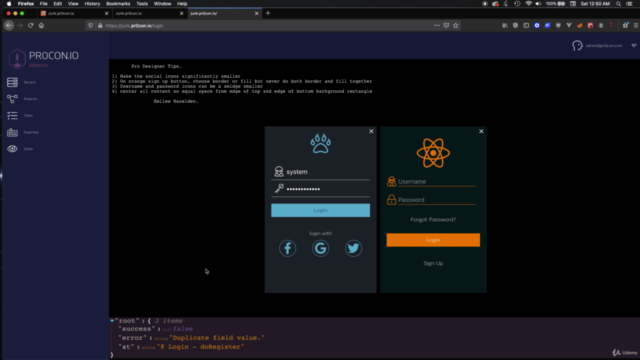Click the Username field in orange card

tap(437, 182)
